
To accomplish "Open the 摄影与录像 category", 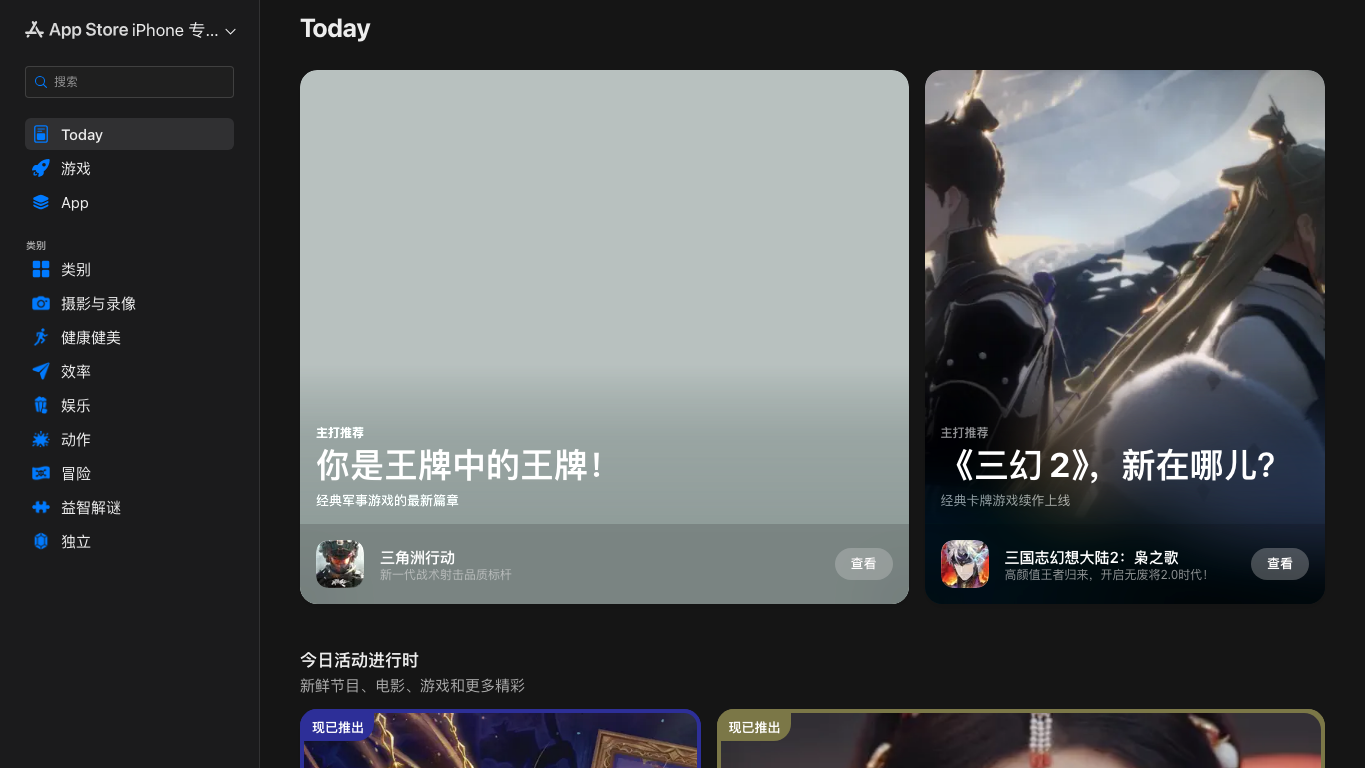I will pos(129,303).
